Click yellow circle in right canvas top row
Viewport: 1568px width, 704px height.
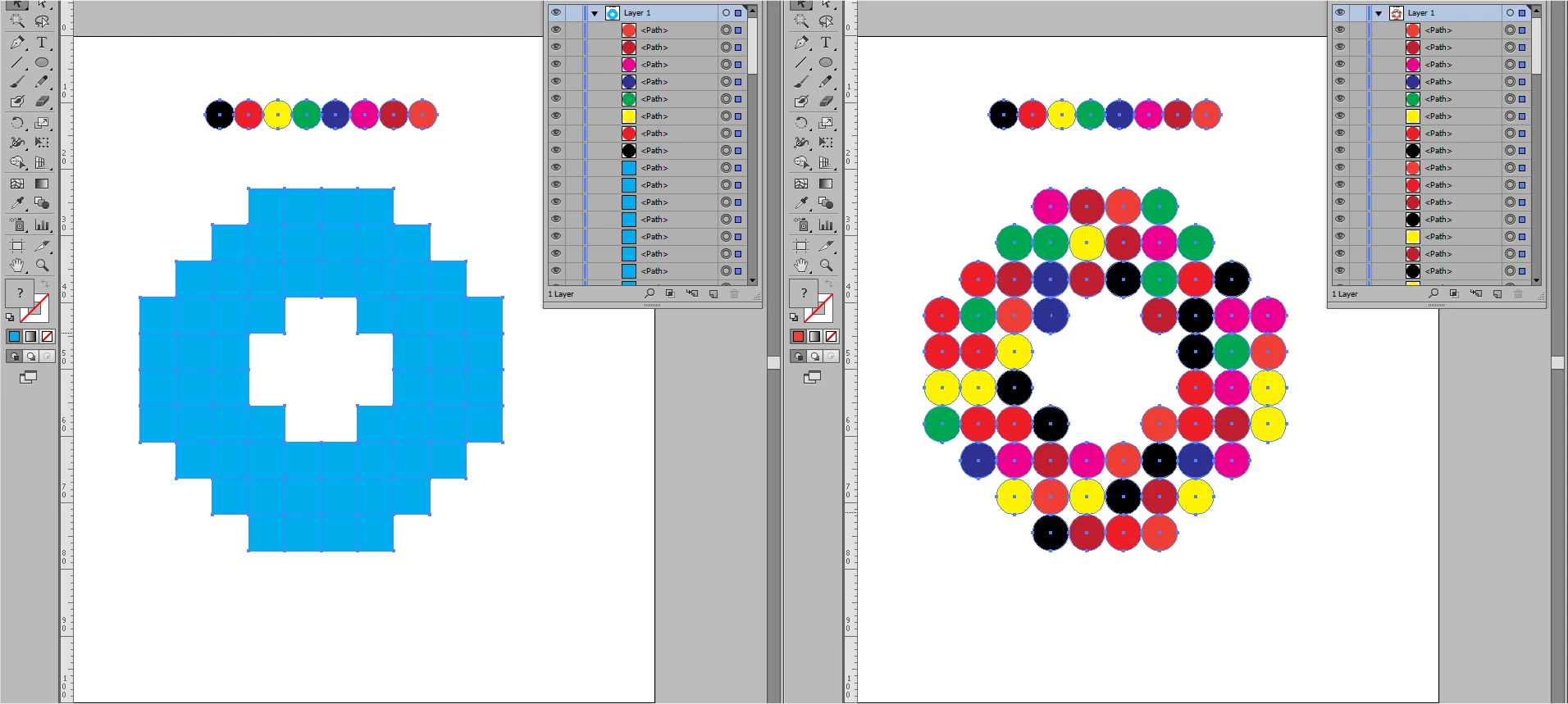tap(1061, 115)
